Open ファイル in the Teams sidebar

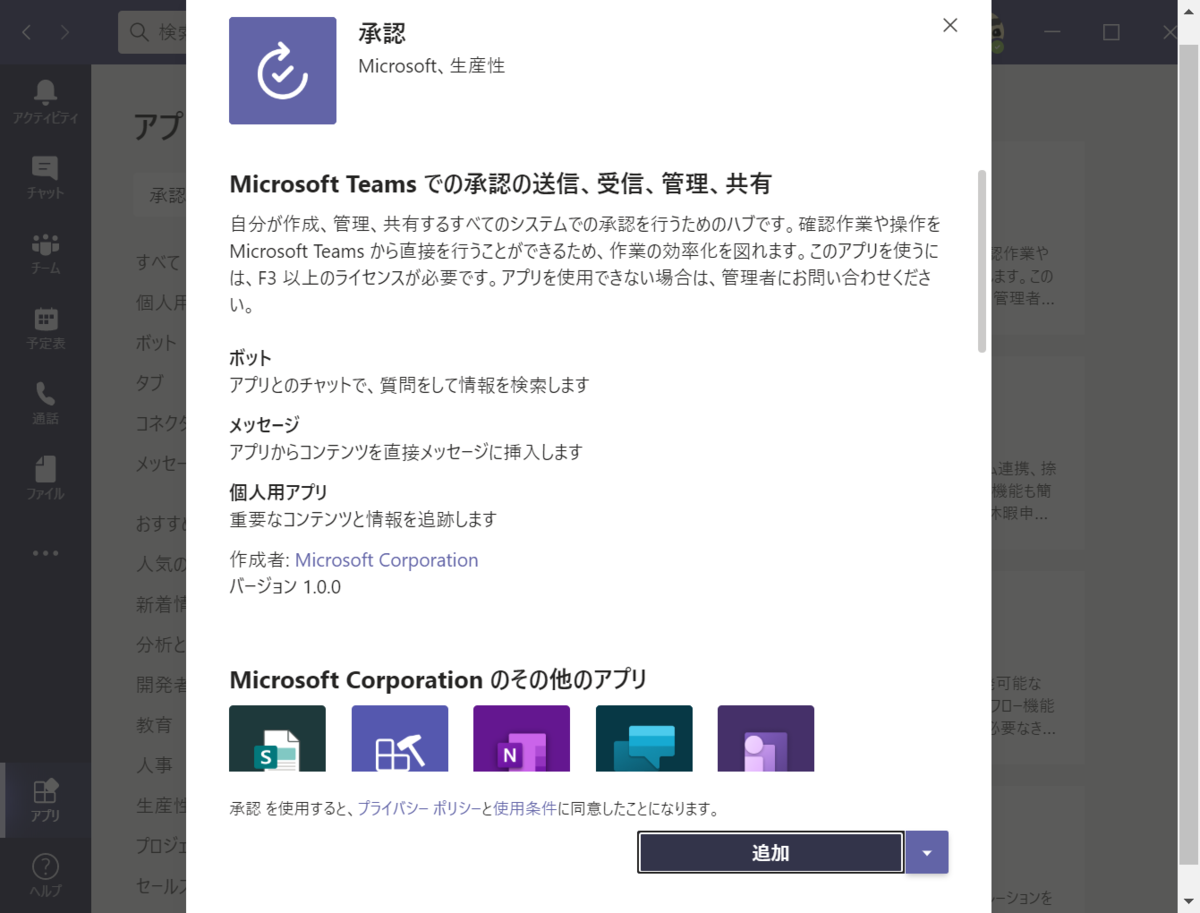[45, 478]
